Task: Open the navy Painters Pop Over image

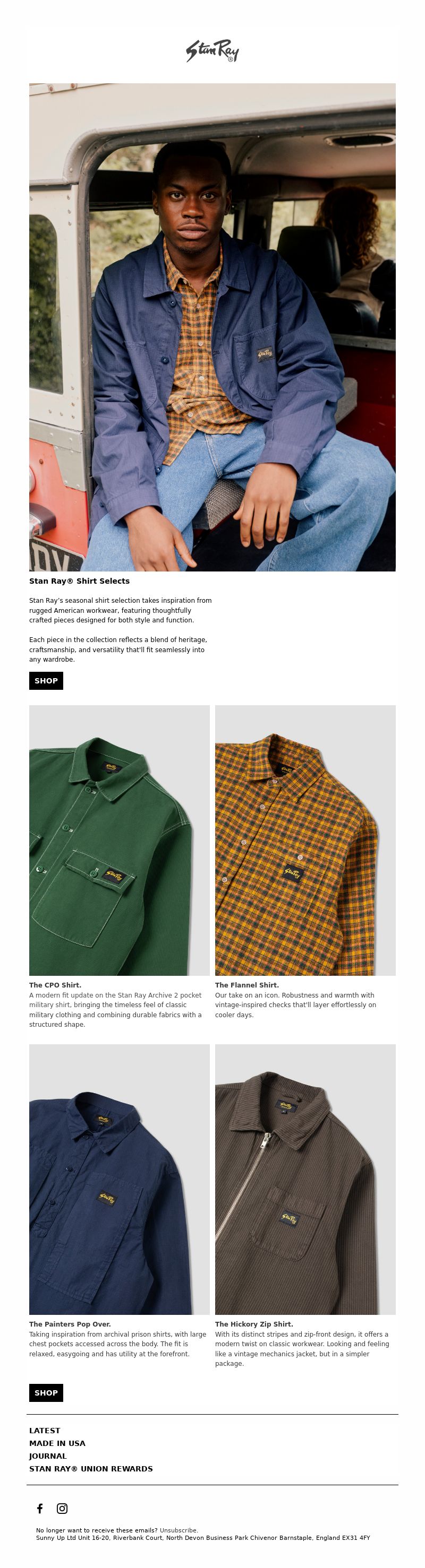Action: [120, 1180]
